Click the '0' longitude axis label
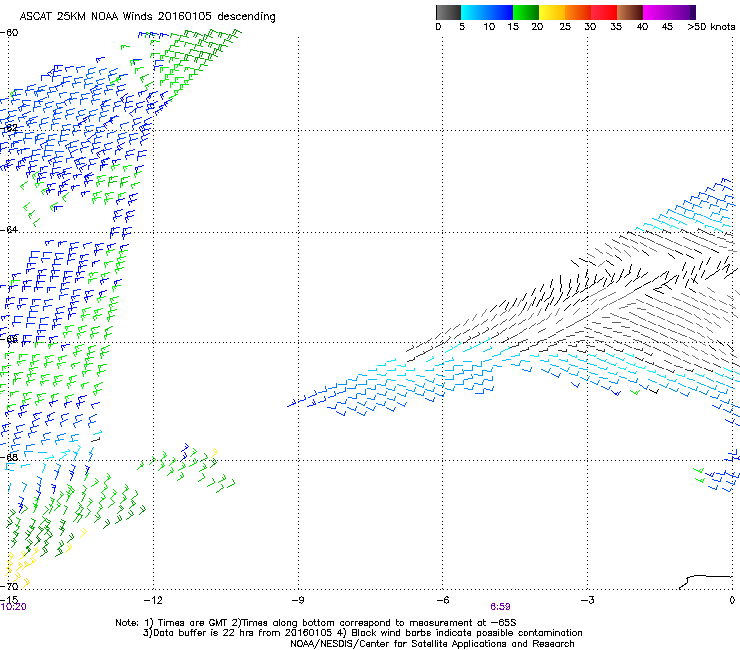 [732, 600]
